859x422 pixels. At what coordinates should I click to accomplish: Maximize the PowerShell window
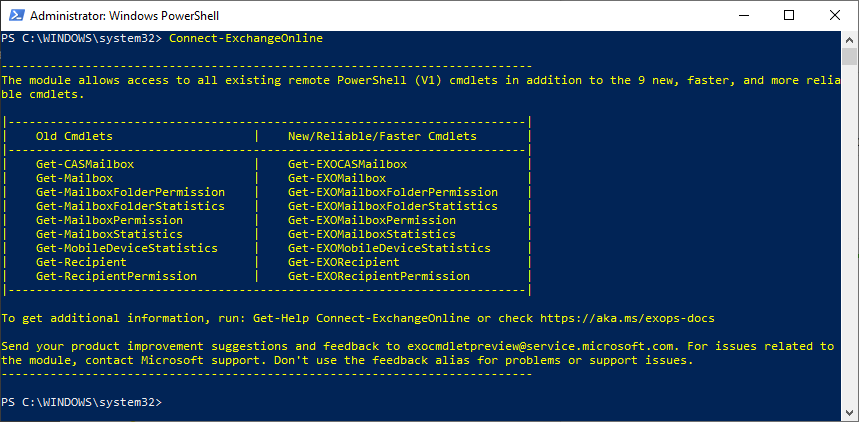tap(789, 15)
